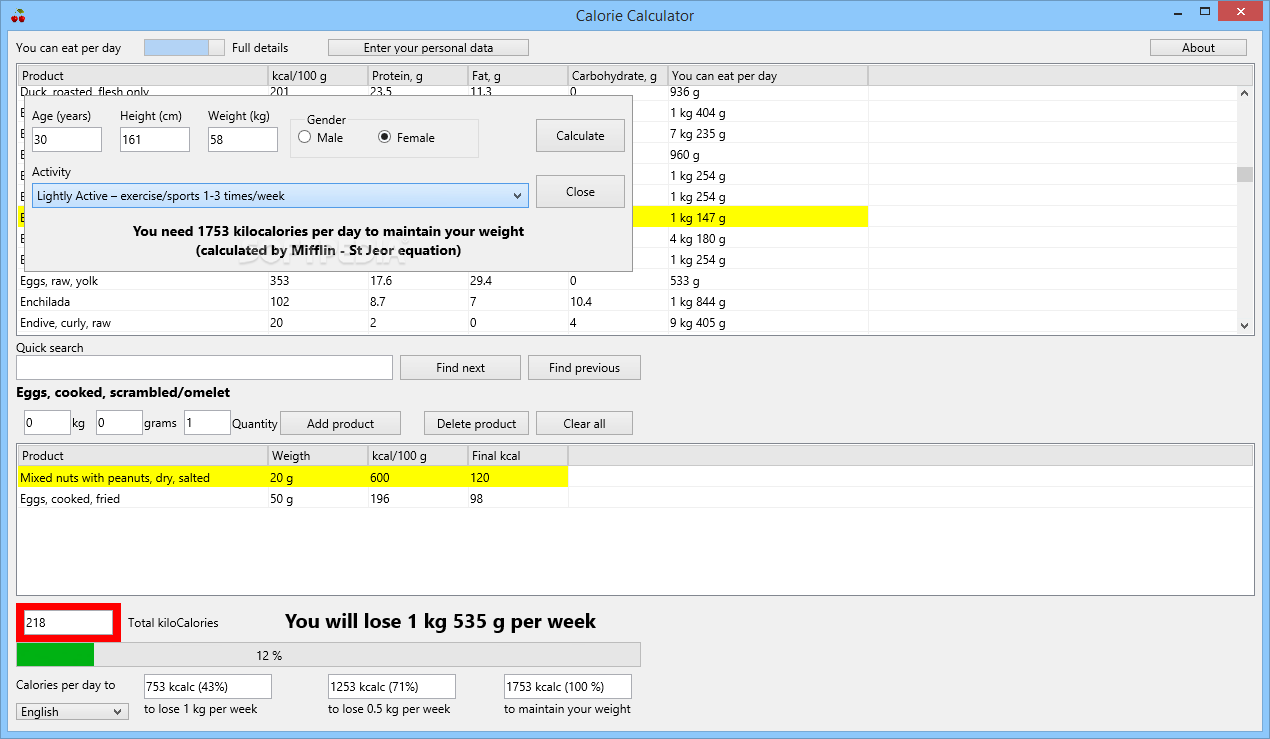This screenshot has width=1270, height=739.
Task: Sort food table by Fat, g column
Action: click(518, 75)
